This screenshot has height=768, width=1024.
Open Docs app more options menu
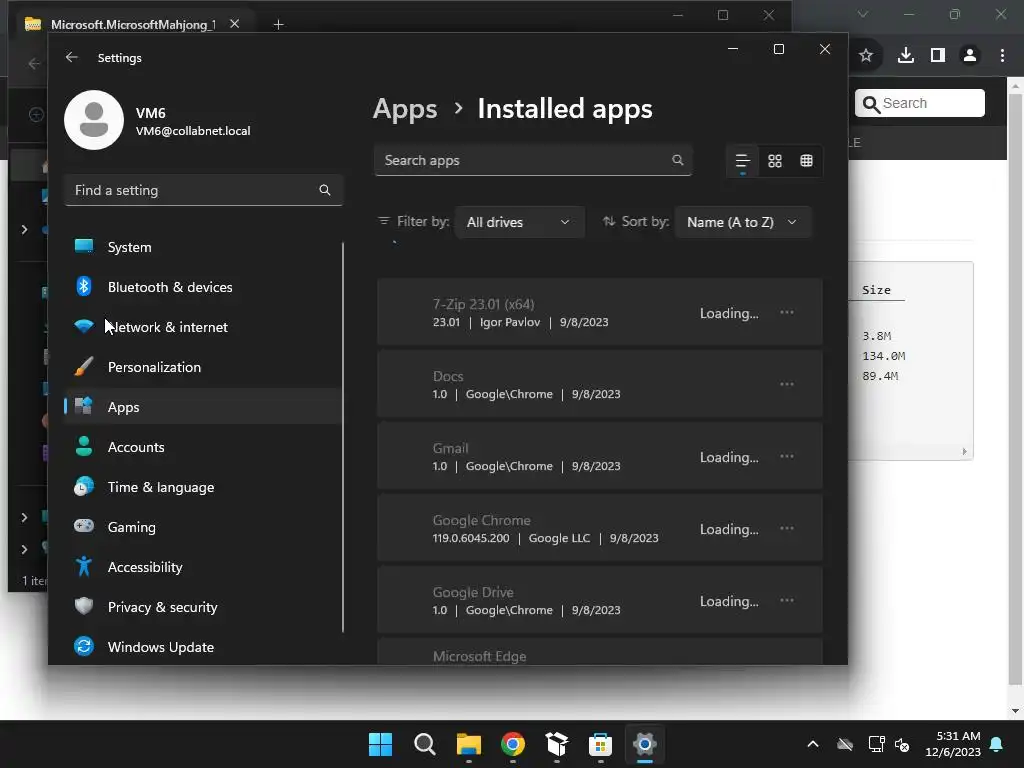(787, 384)
